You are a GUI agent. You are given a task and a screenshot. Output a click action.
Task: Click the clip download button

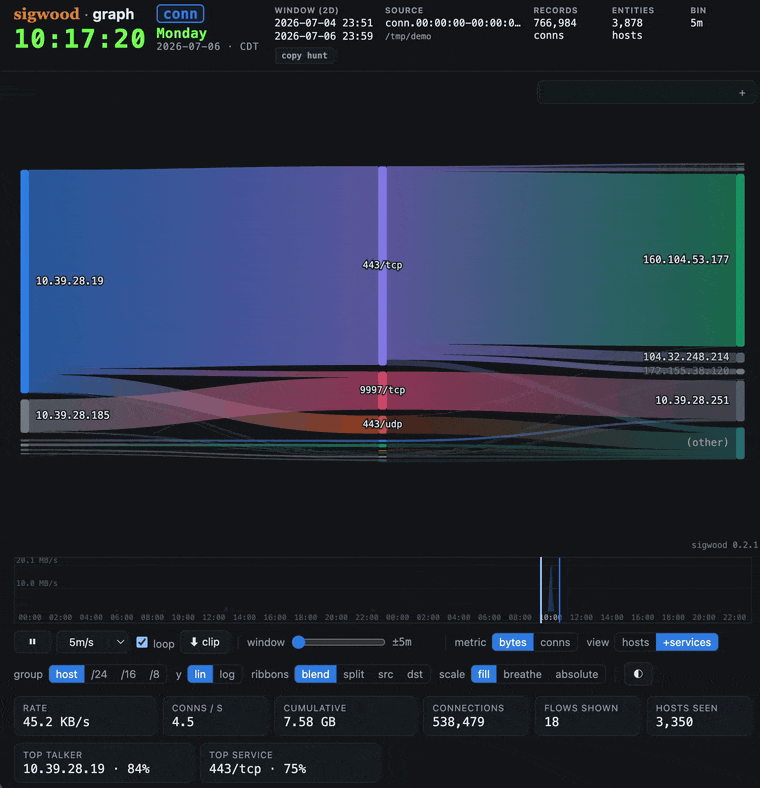[x=205, y=642]
